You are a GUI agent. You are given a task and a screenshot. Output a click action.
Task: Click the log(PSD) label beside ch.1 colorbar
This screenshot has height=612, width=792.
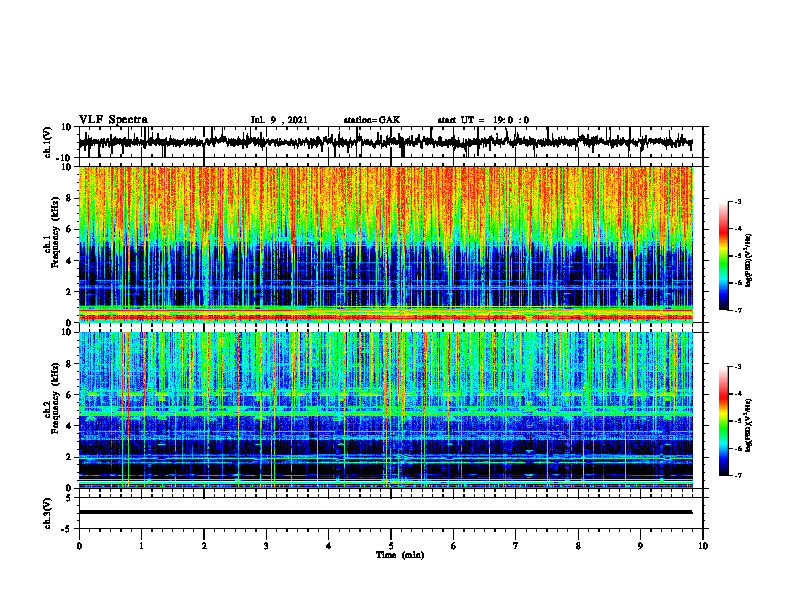[749, 260]
